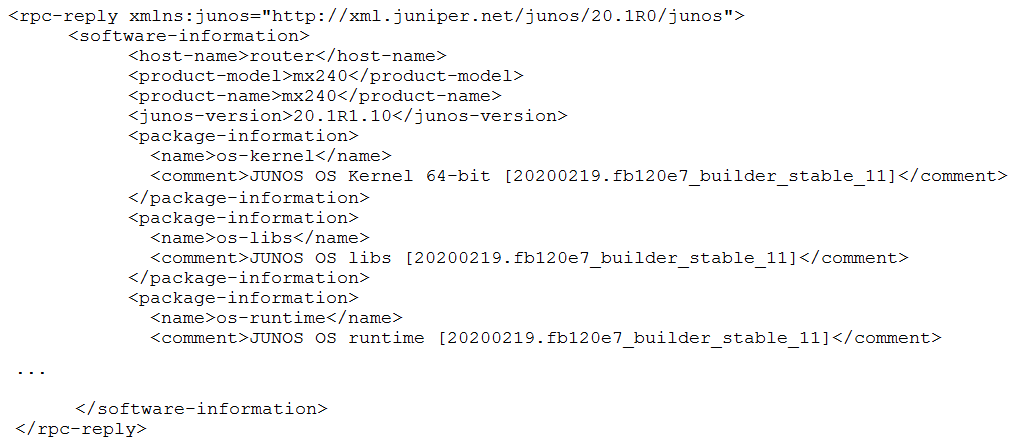1026x448 pixels.
Task: Click the ellipsis truncation line
Action: coord(31,373)
